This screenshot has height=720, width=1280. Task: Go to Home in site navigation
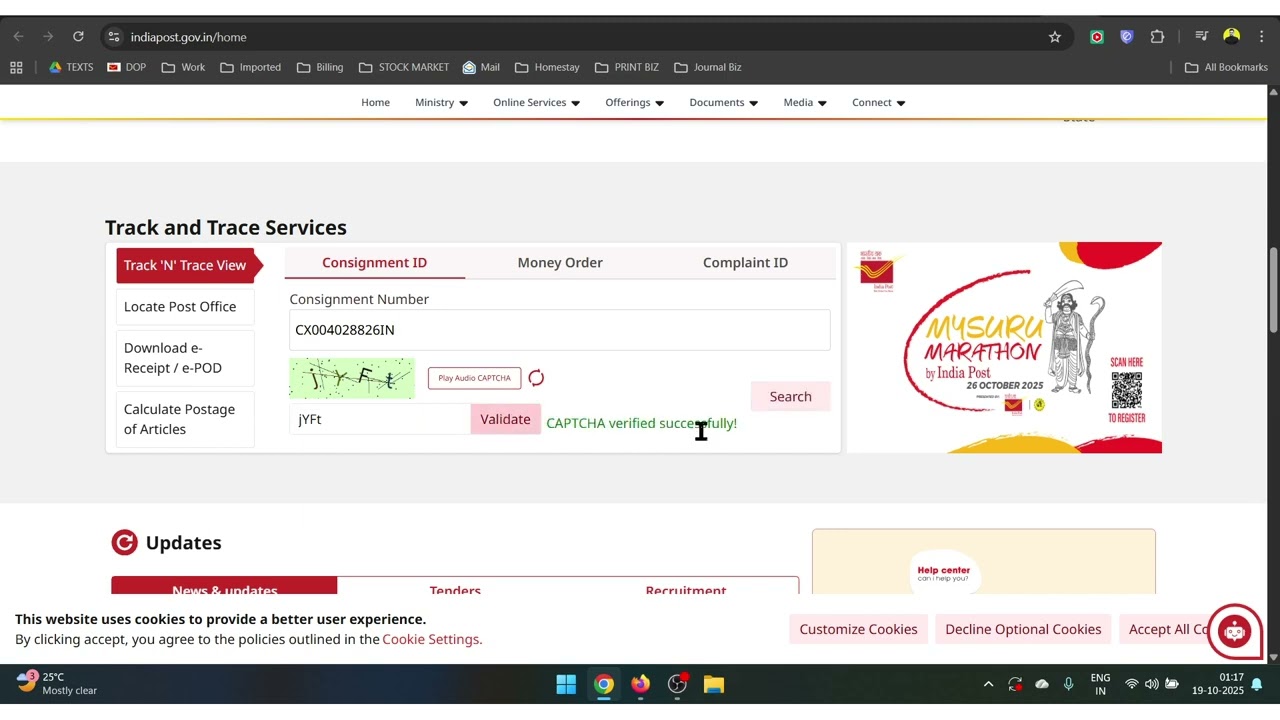click(x=375, y=103)
